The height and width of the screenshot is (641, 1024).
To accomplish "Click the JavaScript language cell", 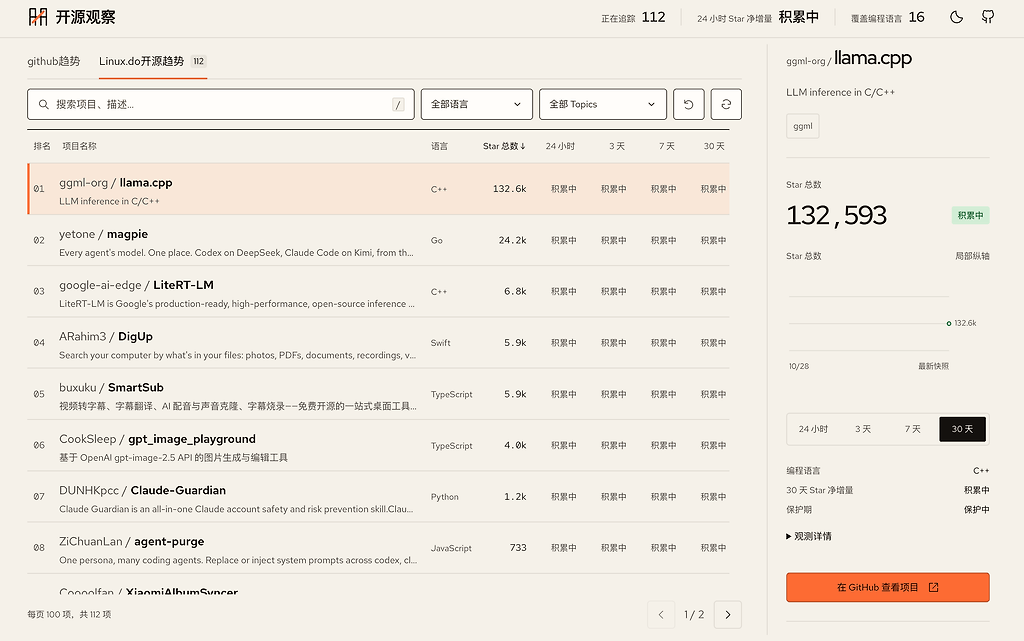I will (x=451, y=548).
